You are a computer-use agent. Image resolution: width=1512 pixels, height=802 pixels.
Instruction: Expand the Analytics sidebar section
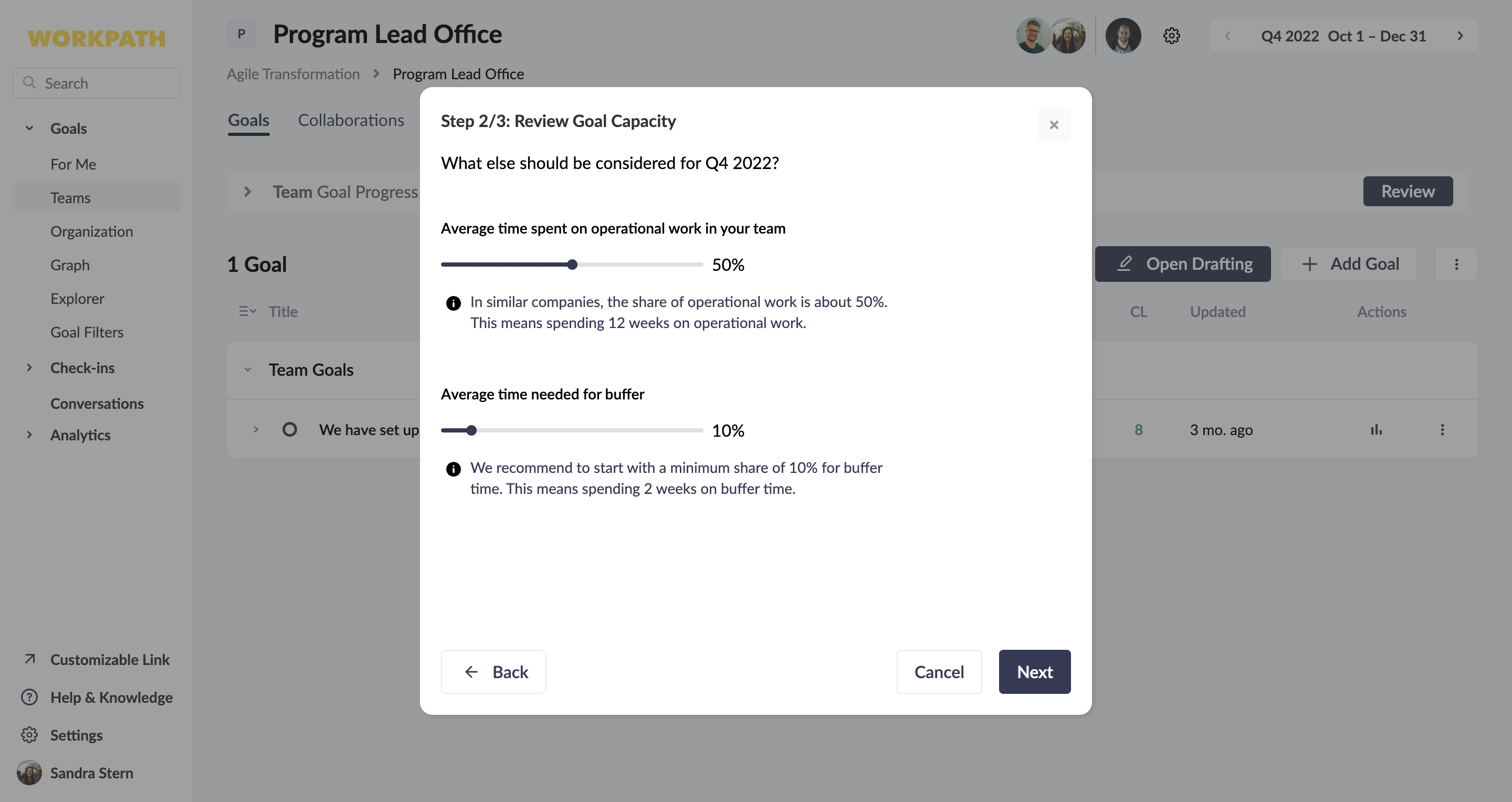[29, 435]
